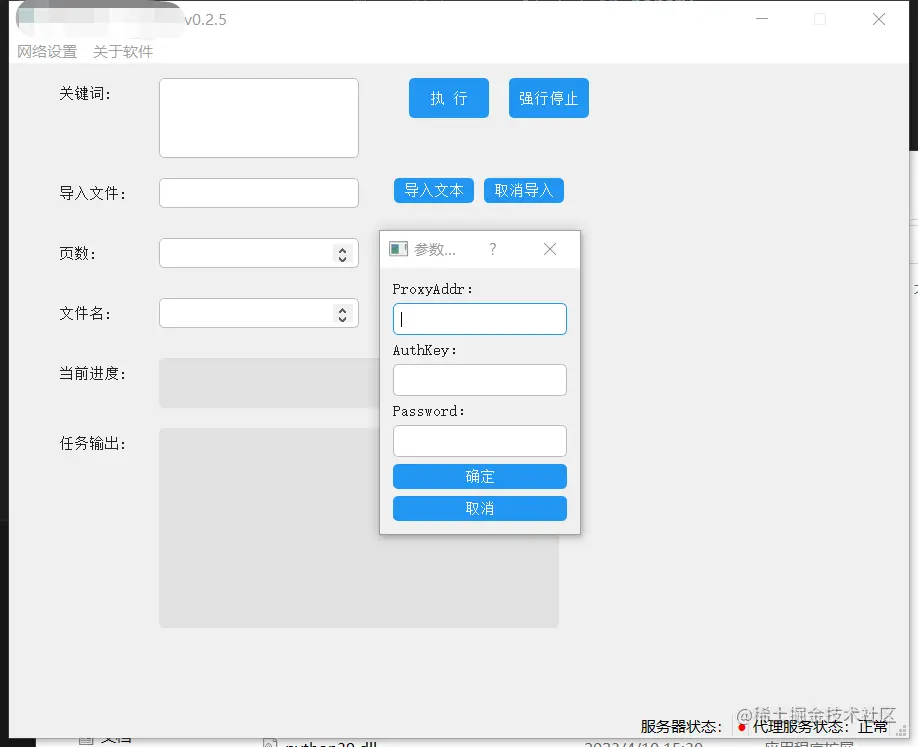The height and width of the screenshot is (747, 918).
Task: Click the v0.2.5 version text in title bar
Action: [x=205, y=19]
